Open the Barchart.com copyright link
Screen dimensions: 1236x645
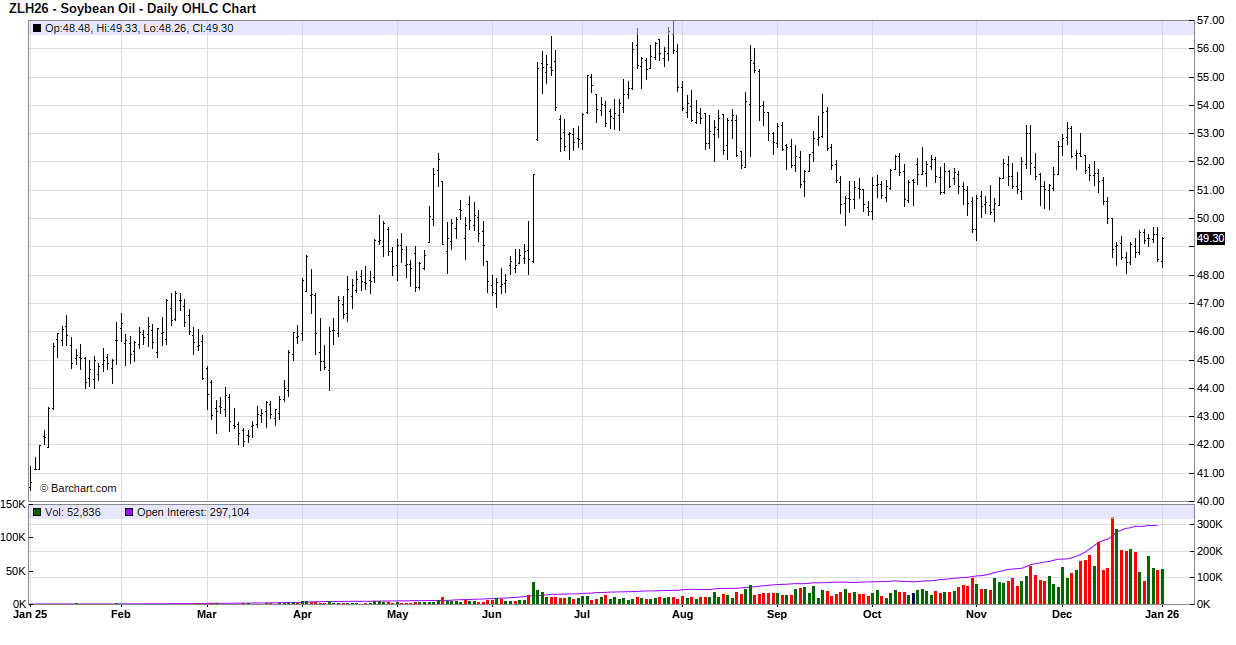tap(78, 488)
